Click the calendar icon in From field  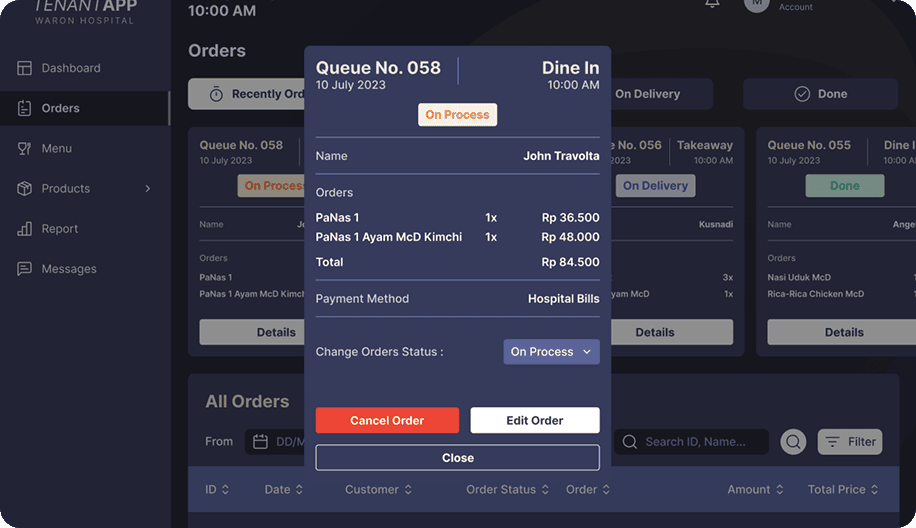[260, 441]
